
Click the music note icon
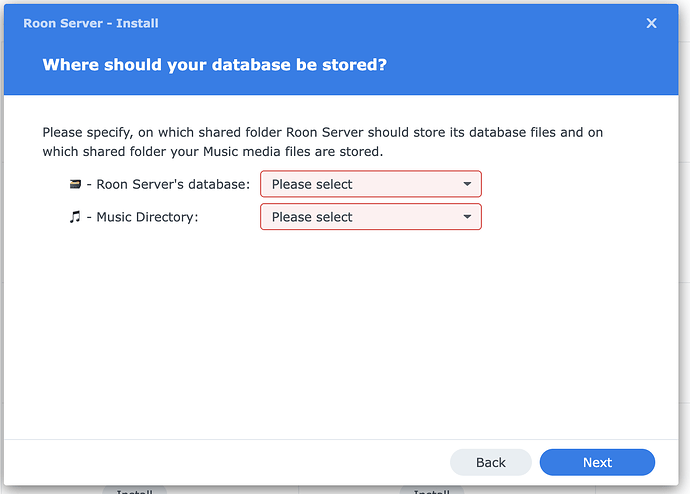(74, 217)
